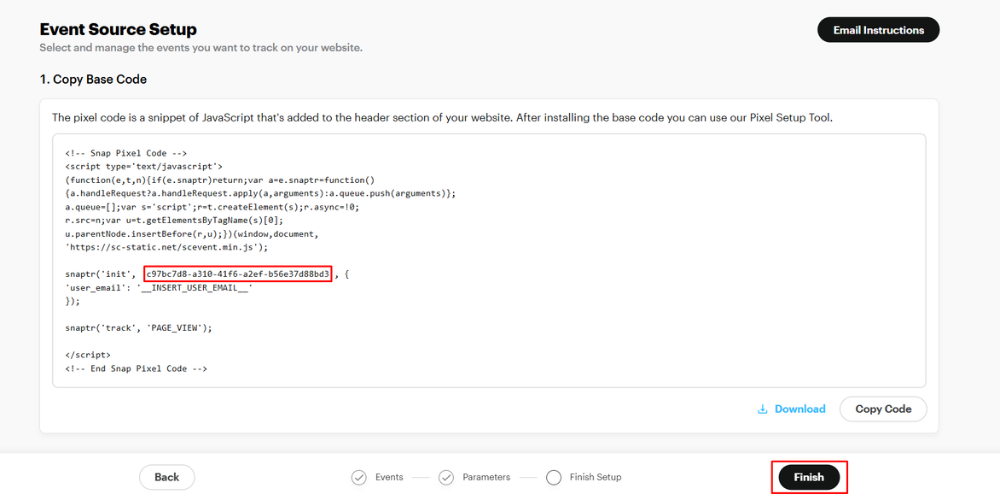
Task: Copy the pixel code with Copy Code
Action: [x=883, y=409]
